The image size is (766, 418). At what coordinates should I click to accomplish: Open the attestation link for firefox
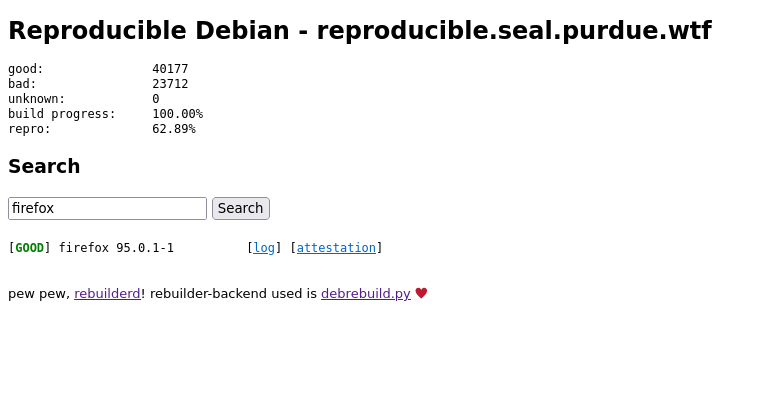click(x=336, y=248)
